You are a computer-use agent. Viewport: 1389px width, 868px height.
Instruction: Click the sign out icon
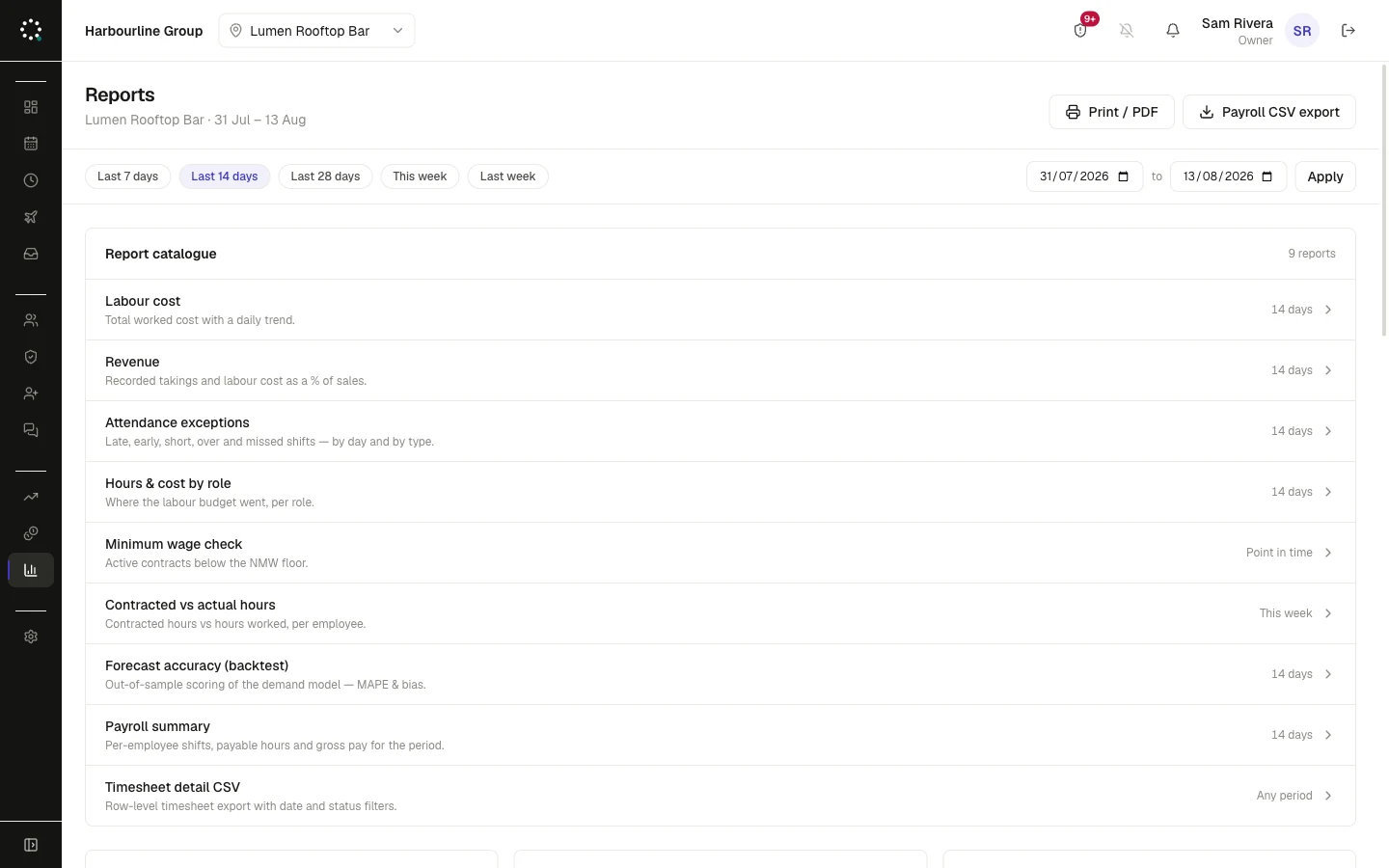pos(1348,31)
